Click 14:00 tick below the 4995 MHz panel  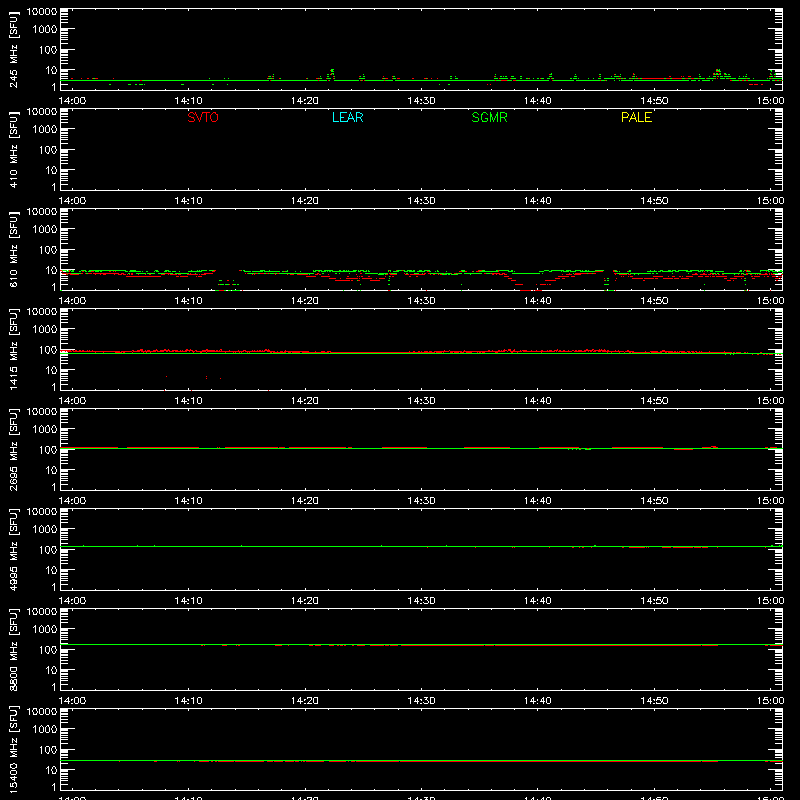coord(72,601)
